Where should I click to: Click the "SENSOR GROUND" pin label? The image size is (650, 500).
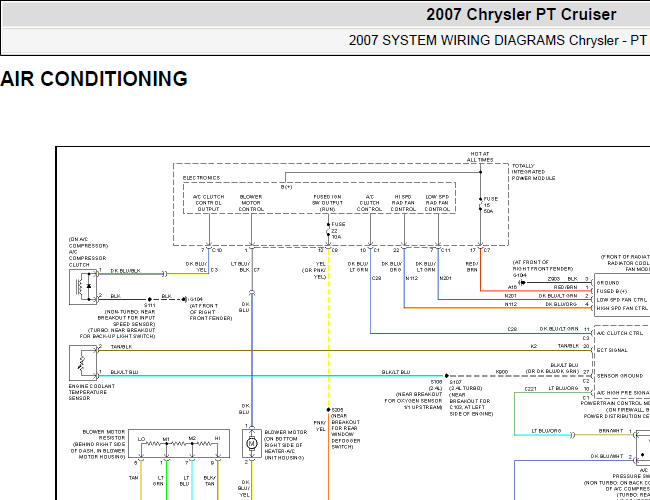coord(620,376)
